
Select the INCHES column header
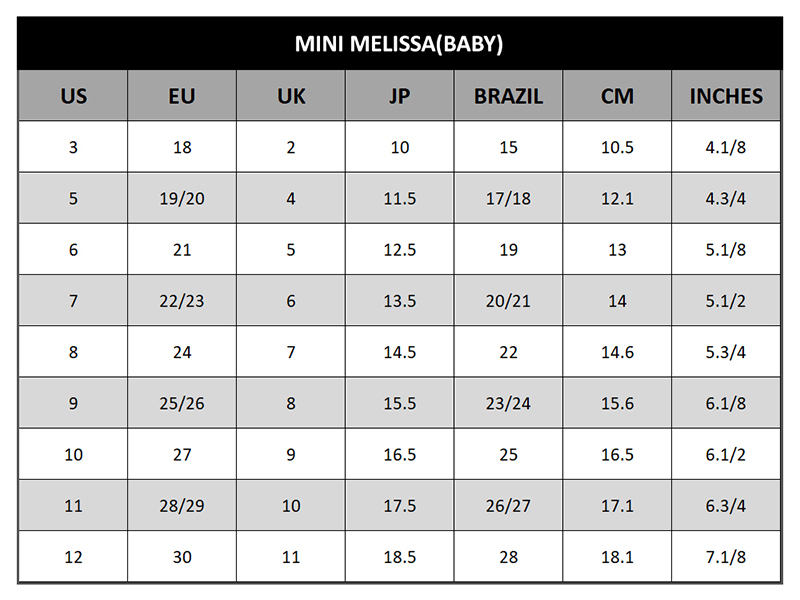(x=726, y=96)
